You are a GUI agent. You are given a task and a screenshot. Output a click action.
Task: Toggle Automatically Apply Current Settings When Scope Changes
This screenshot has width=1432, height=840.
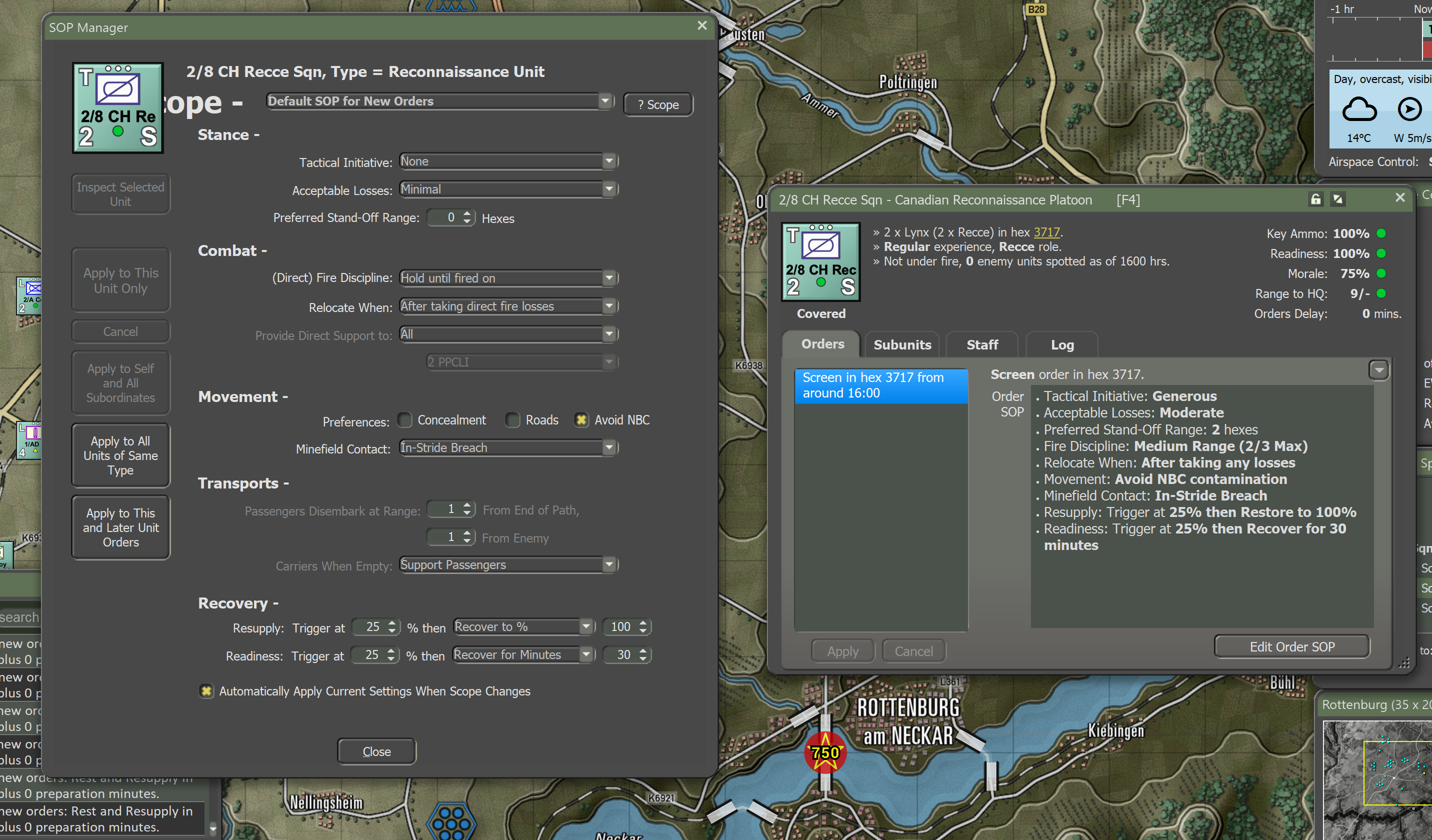click(206, 691)
